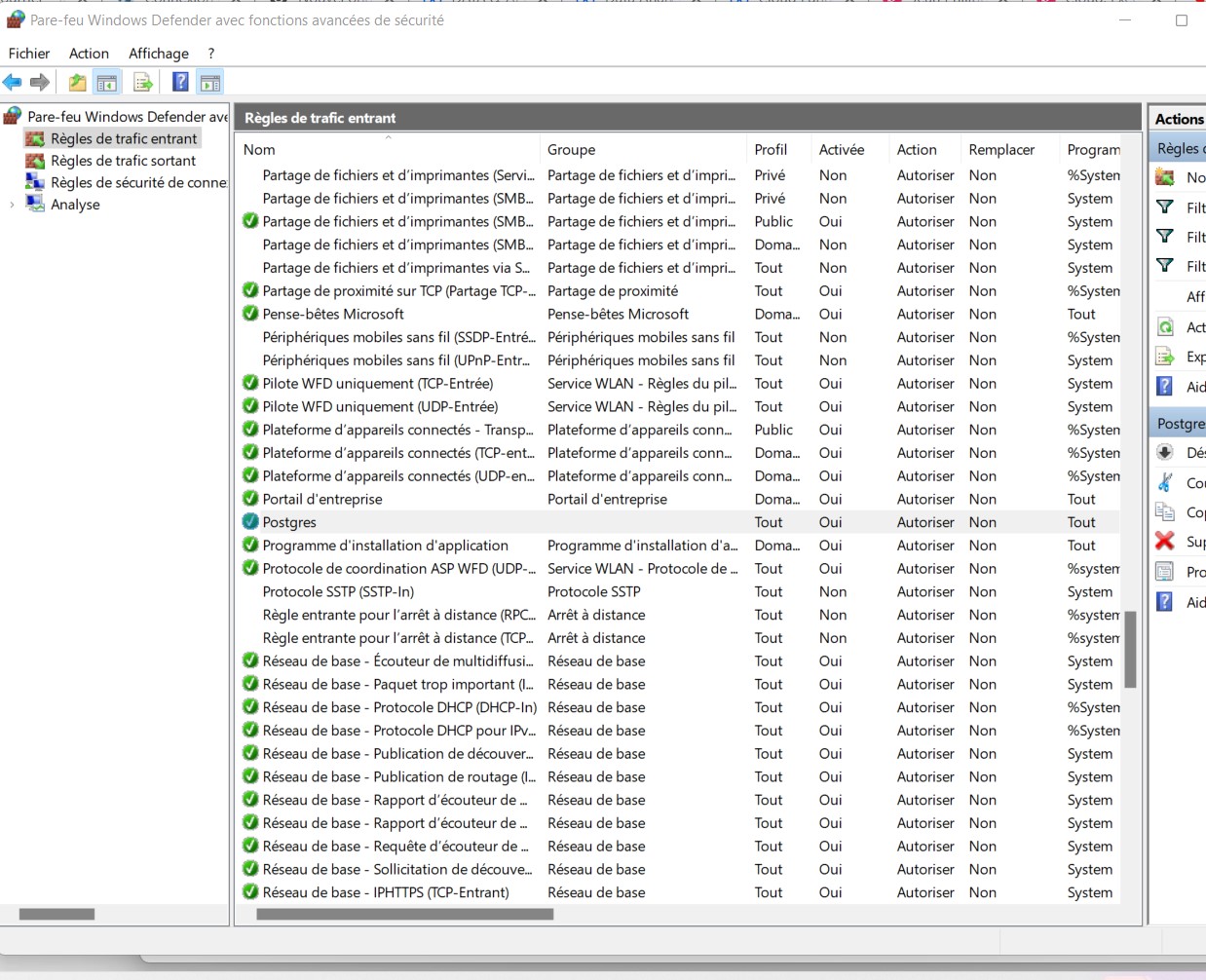Export the list using the toolbar icon
The width and height of the screenshot is (1206, 980).
pos(143,83)
